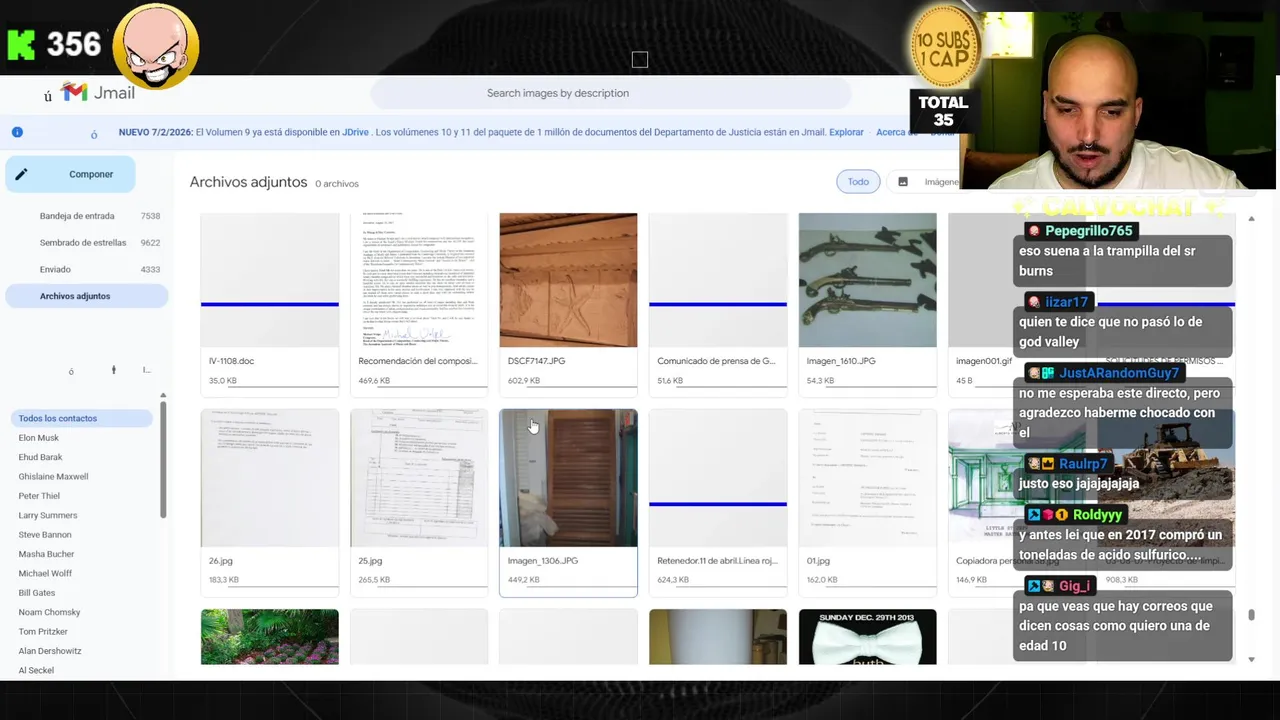
Task: Click the 10 SUBS 1 CAP gold coin
Action: point(943,47)
